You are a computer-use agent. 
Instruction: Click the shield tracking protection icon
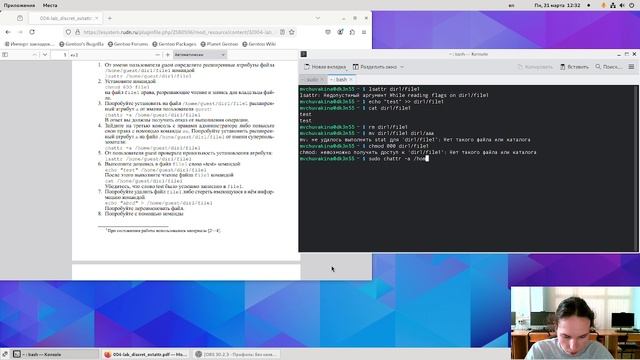[x=68, y=32]
